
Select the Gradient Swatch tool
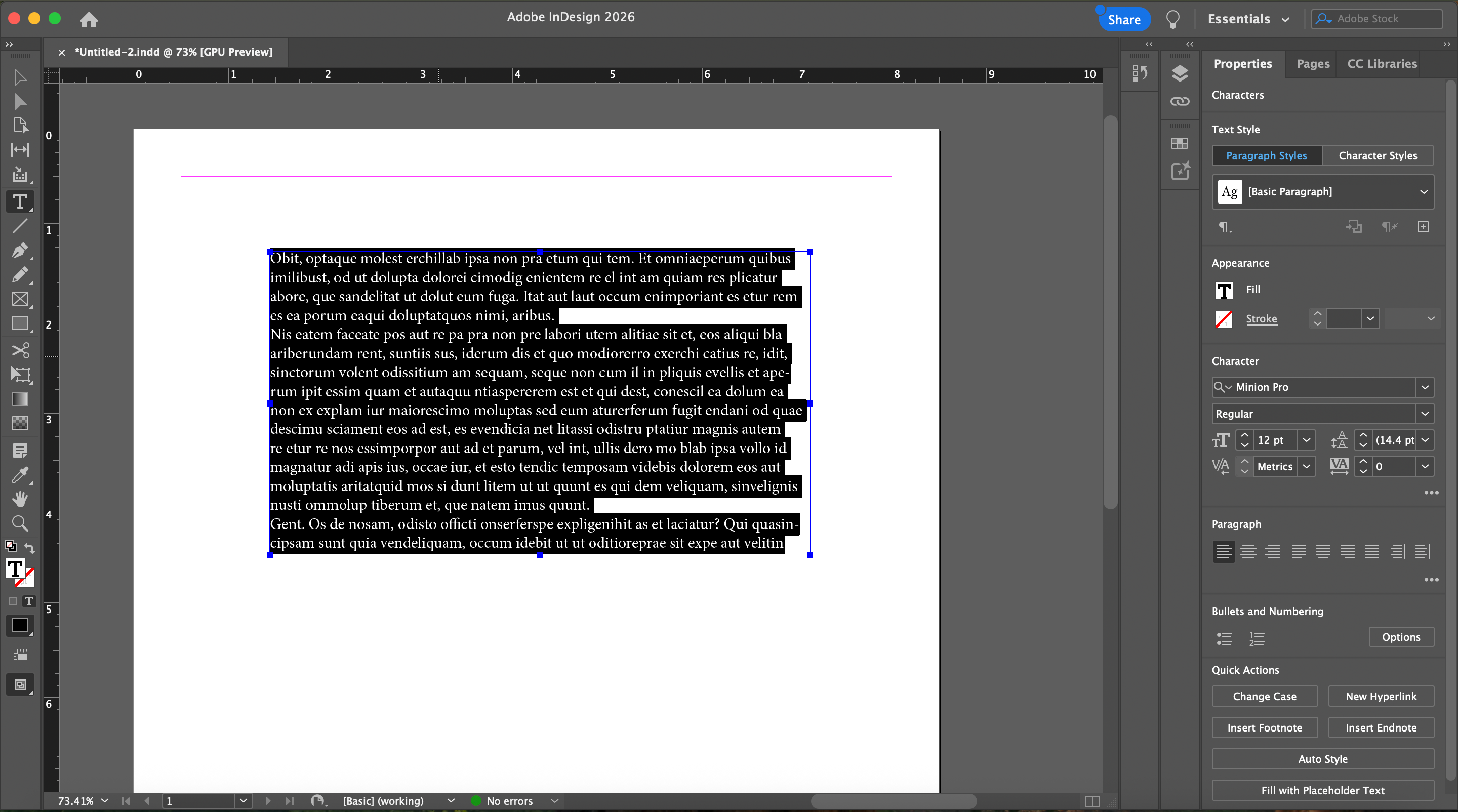pyautogui.click(x=20, y=399)
